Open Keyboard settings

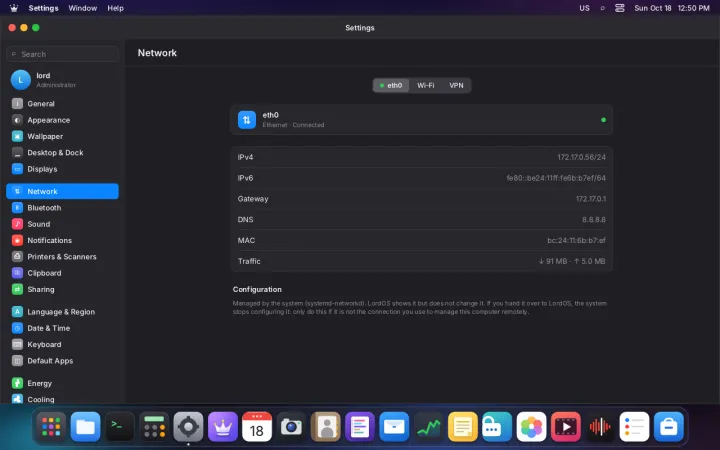(62, 344)
